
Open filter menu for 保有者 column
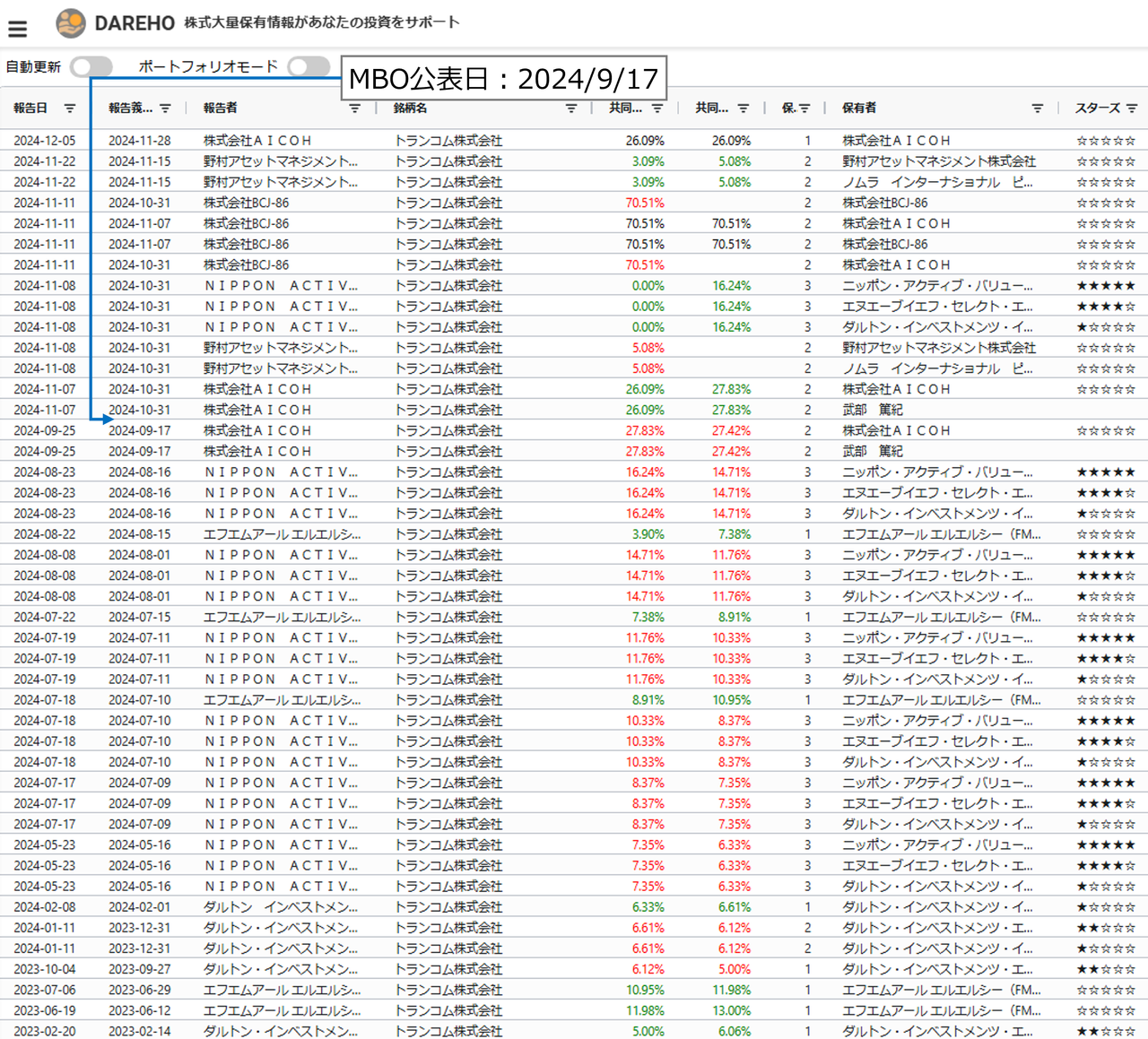pos(1037,108)
